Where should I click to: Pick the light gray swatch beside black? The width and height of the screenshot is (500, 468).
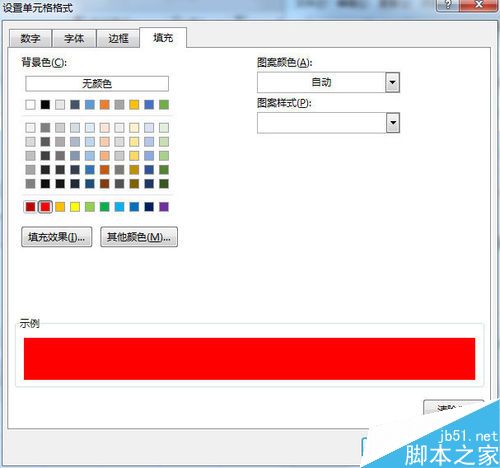pos(60,105)
